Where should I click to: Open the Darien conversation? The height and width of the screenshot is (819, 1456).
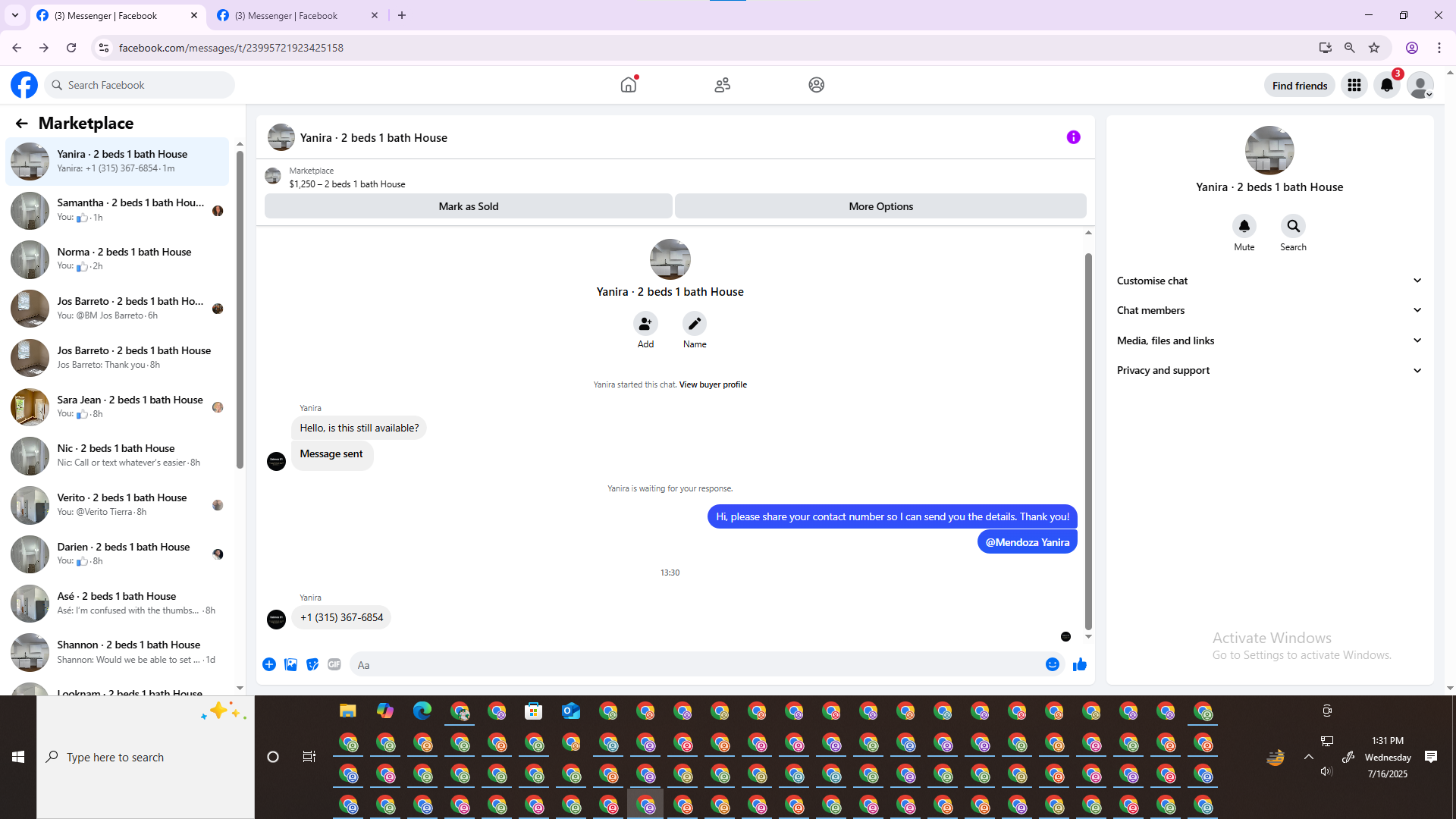click(x=118, y=554)
